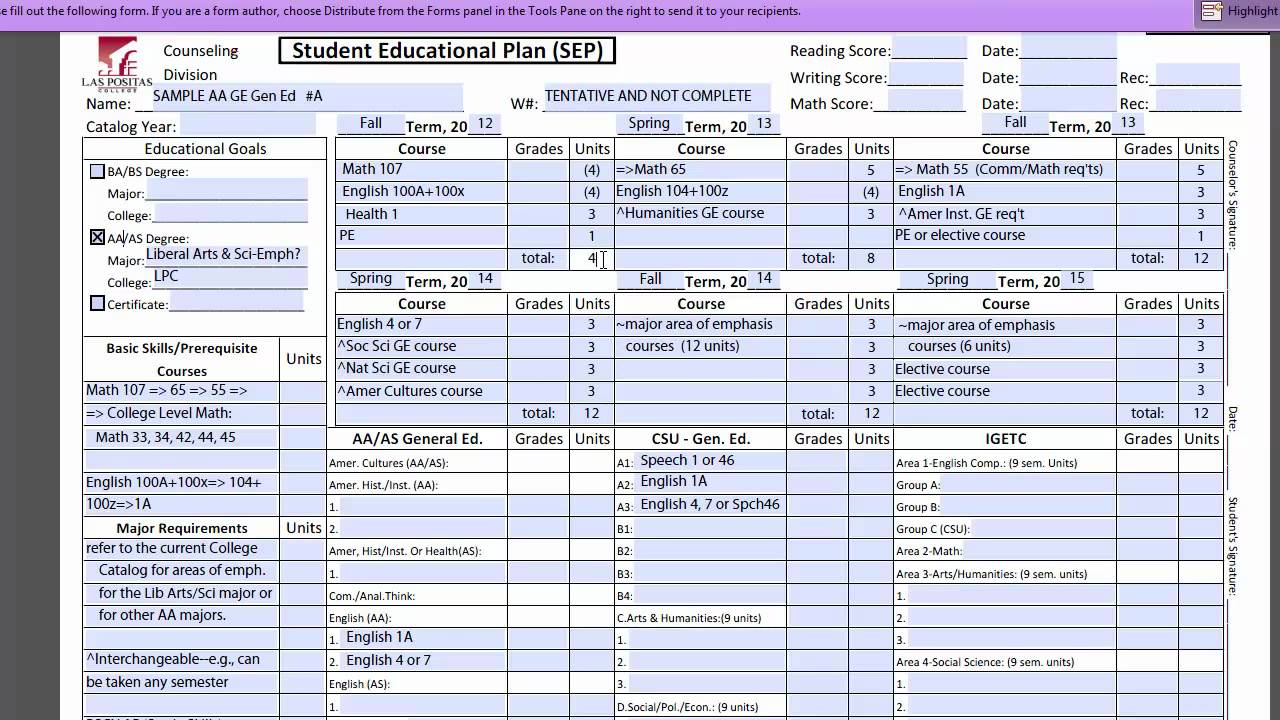Click the Certificate name field

(237, 302)
